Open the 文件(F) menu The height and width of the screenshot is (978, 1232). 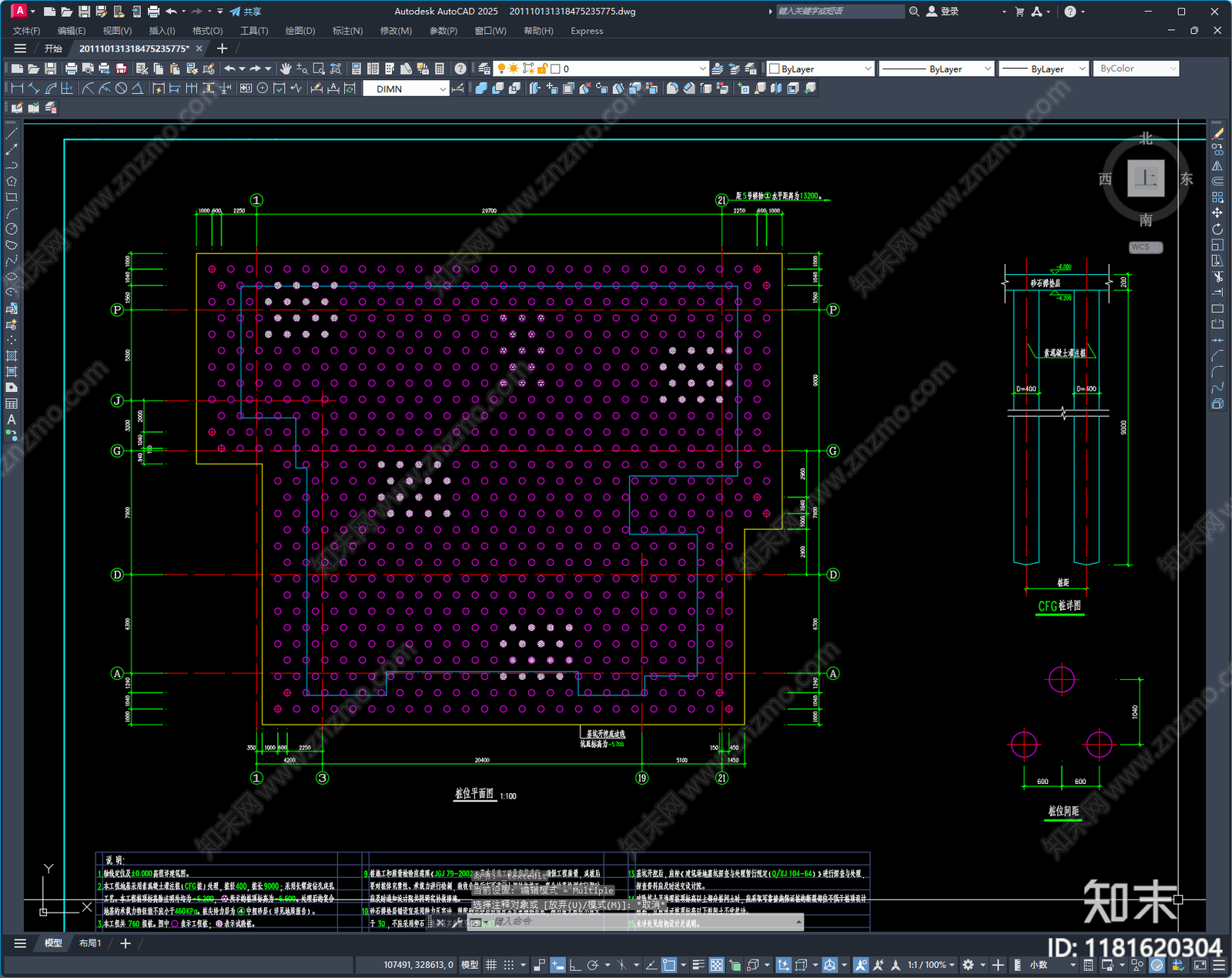pos(26,31)
